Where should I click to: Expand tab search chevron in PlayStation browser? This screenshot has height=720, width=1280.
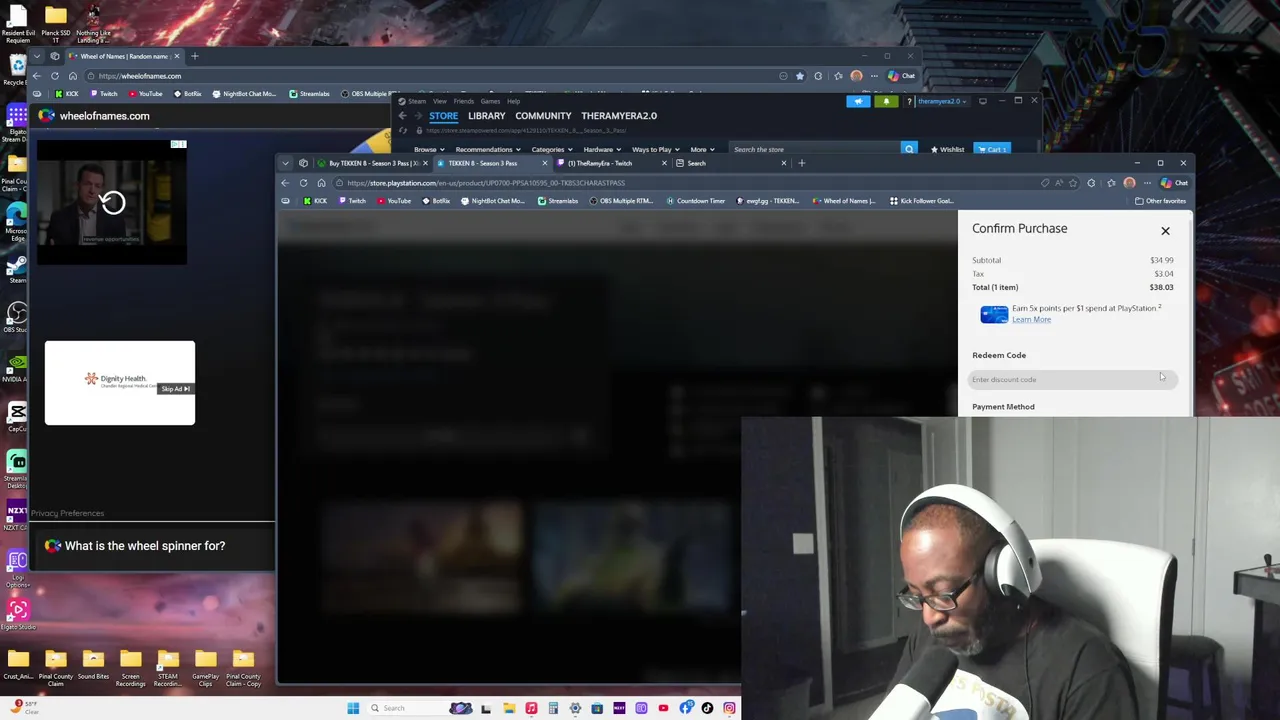tap(285, 163)
